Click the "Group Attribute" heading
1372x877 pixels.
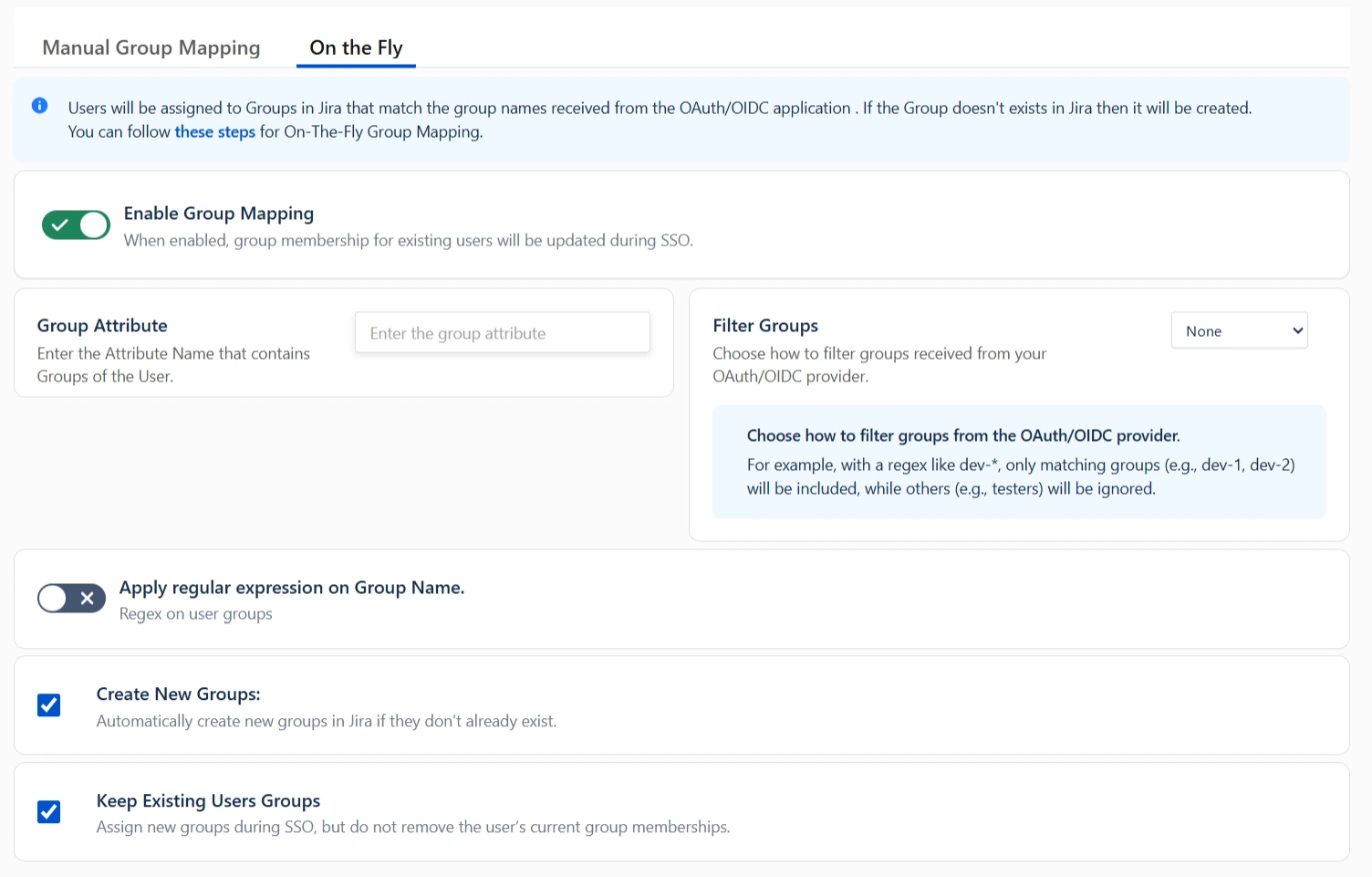102,326
